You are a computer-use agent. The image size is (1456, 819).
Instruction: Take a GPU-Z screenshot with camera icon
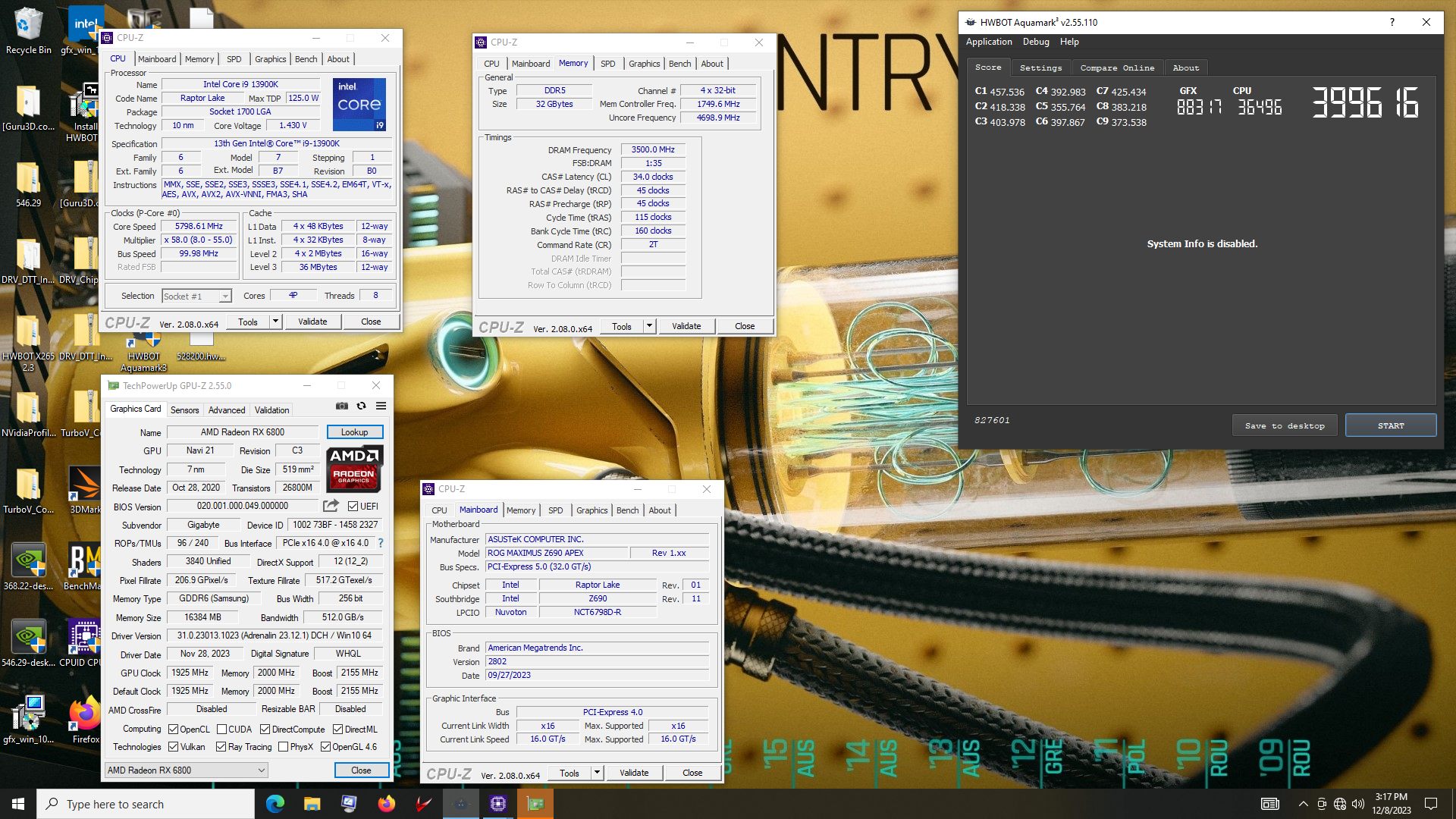coord(342,406)
